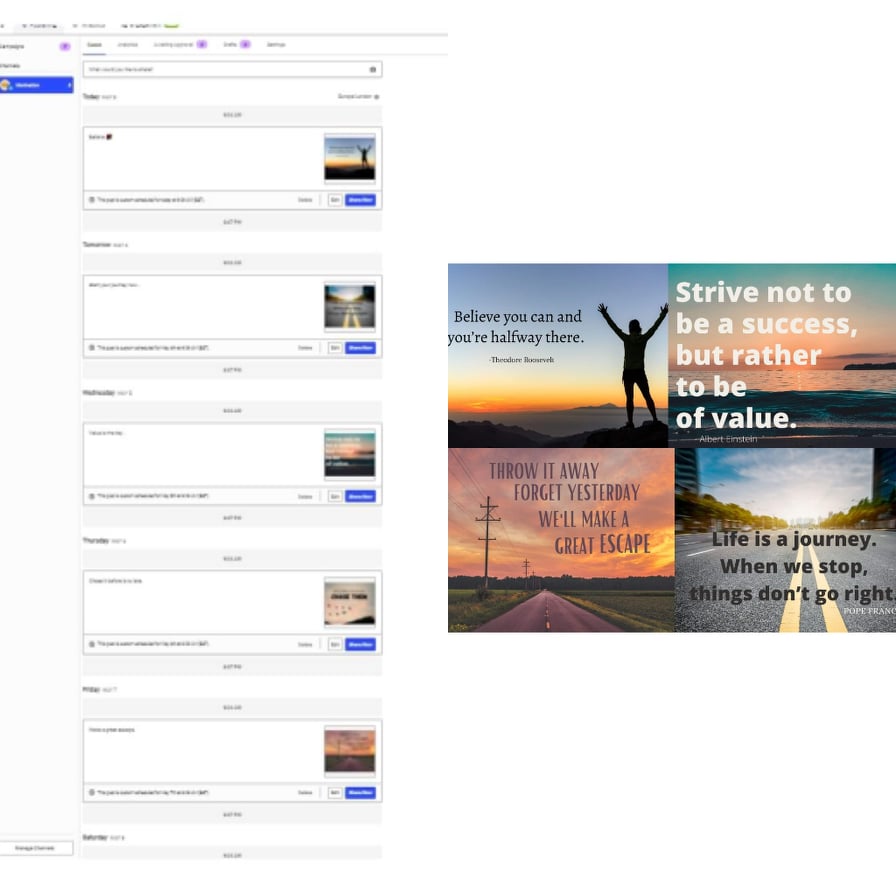Click the empty morning slot under Wednesday
The width and height of the screenshot is (896, 896).
point(233,411)
